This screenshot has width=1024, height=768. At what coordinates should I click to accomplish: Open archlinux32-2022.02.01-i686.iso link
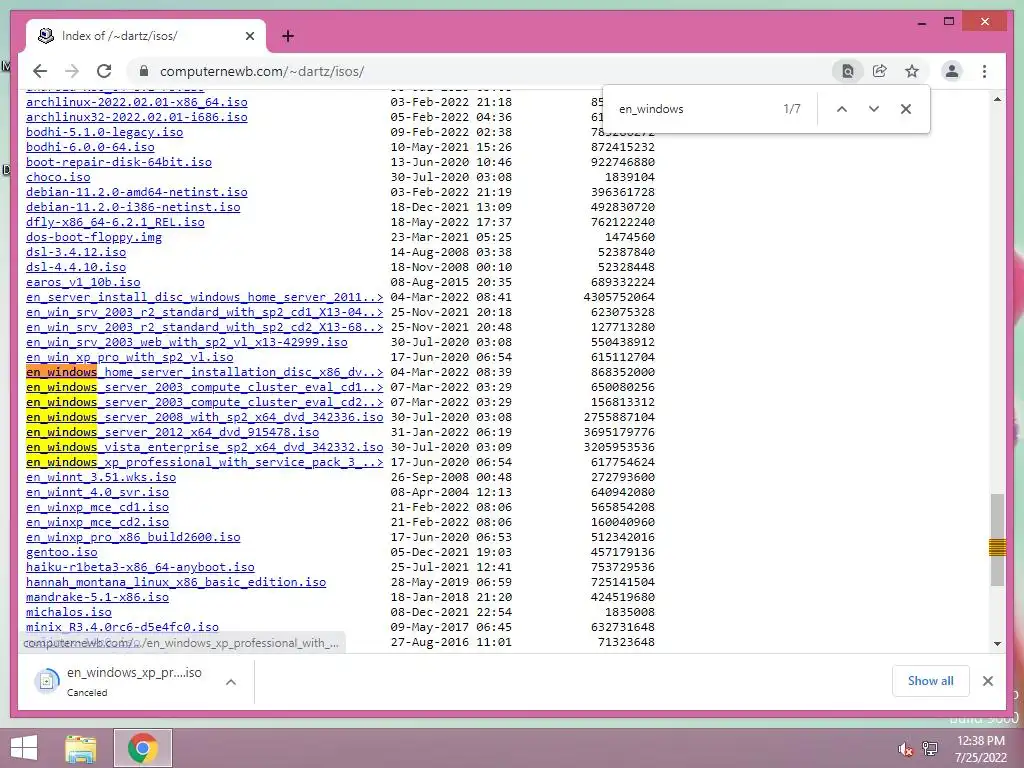click(x=136, y=117)
